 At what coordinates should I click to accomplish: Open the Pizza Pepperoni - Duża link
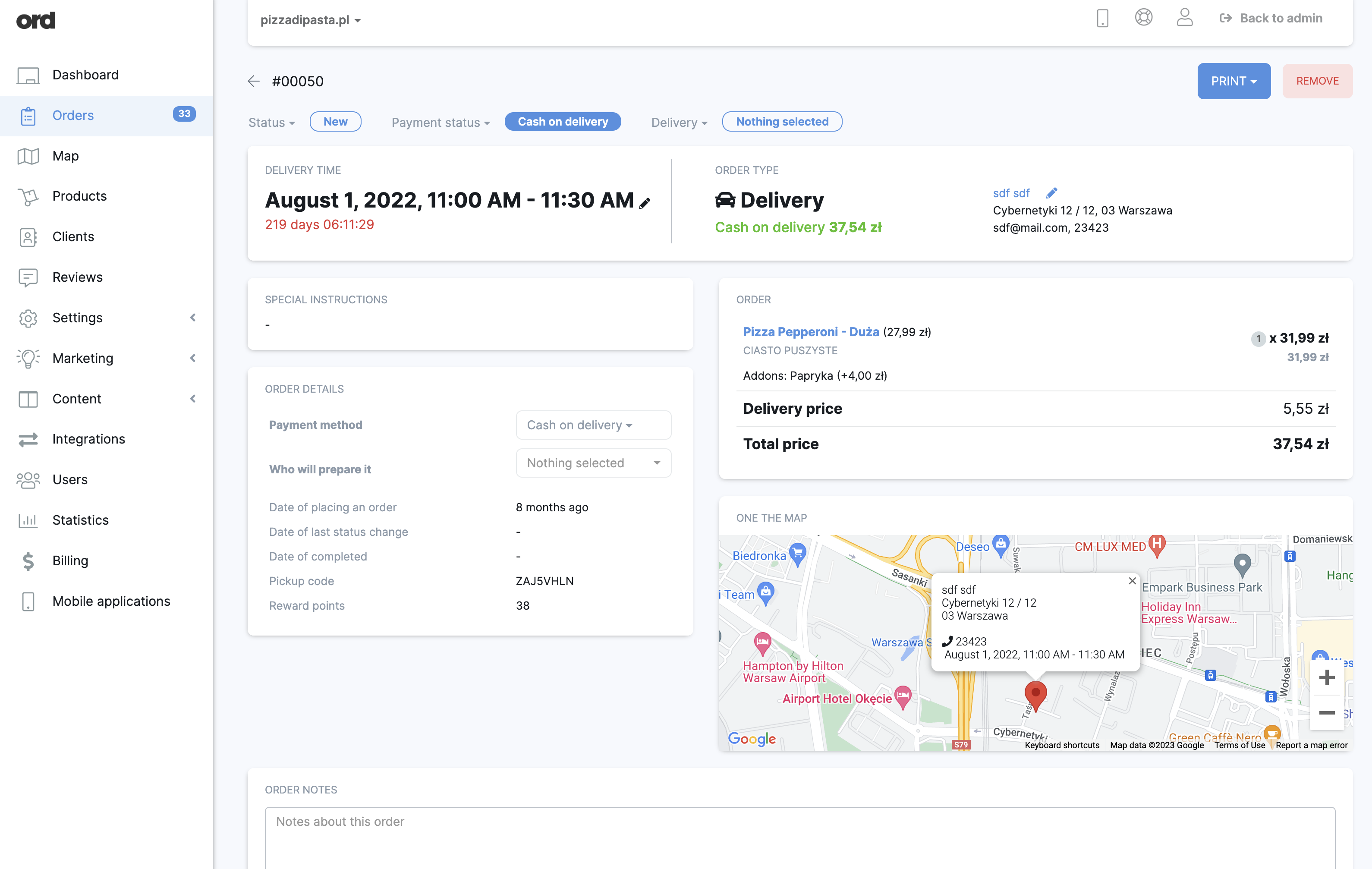pos(810,332)
